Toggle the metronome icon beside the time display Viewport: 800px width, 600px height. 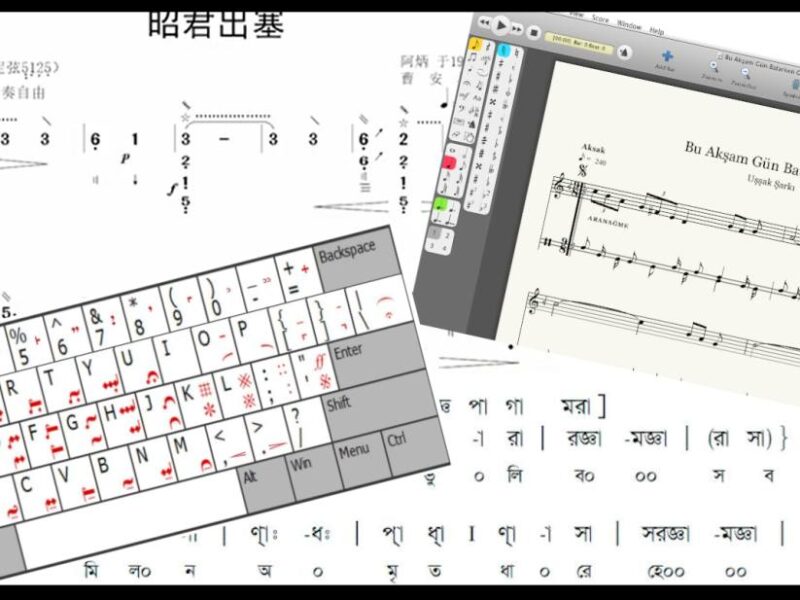tap(624, 51)
